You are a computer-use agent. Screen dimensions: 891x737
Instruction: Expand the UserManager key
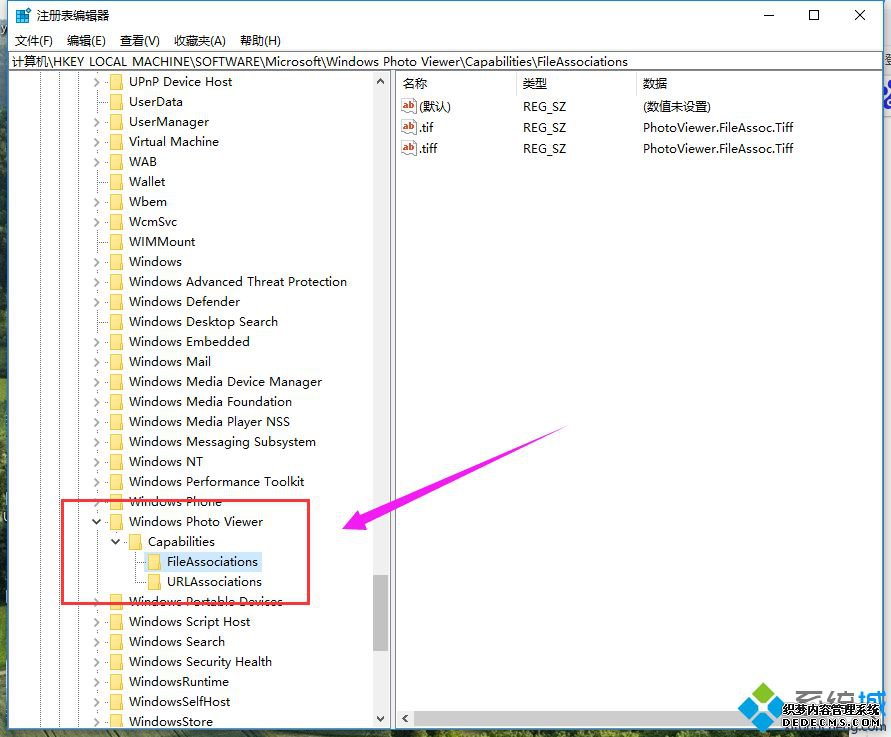coord(97,122)
